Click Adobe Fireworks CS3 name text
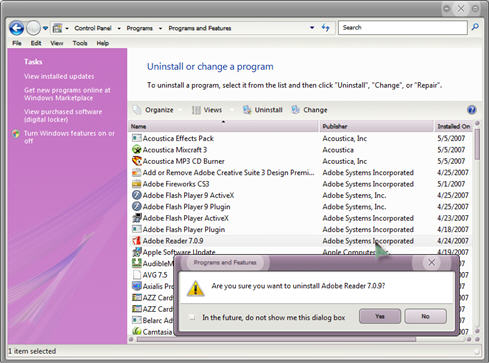Screen dimensions: 489x363 pos(176,184)
